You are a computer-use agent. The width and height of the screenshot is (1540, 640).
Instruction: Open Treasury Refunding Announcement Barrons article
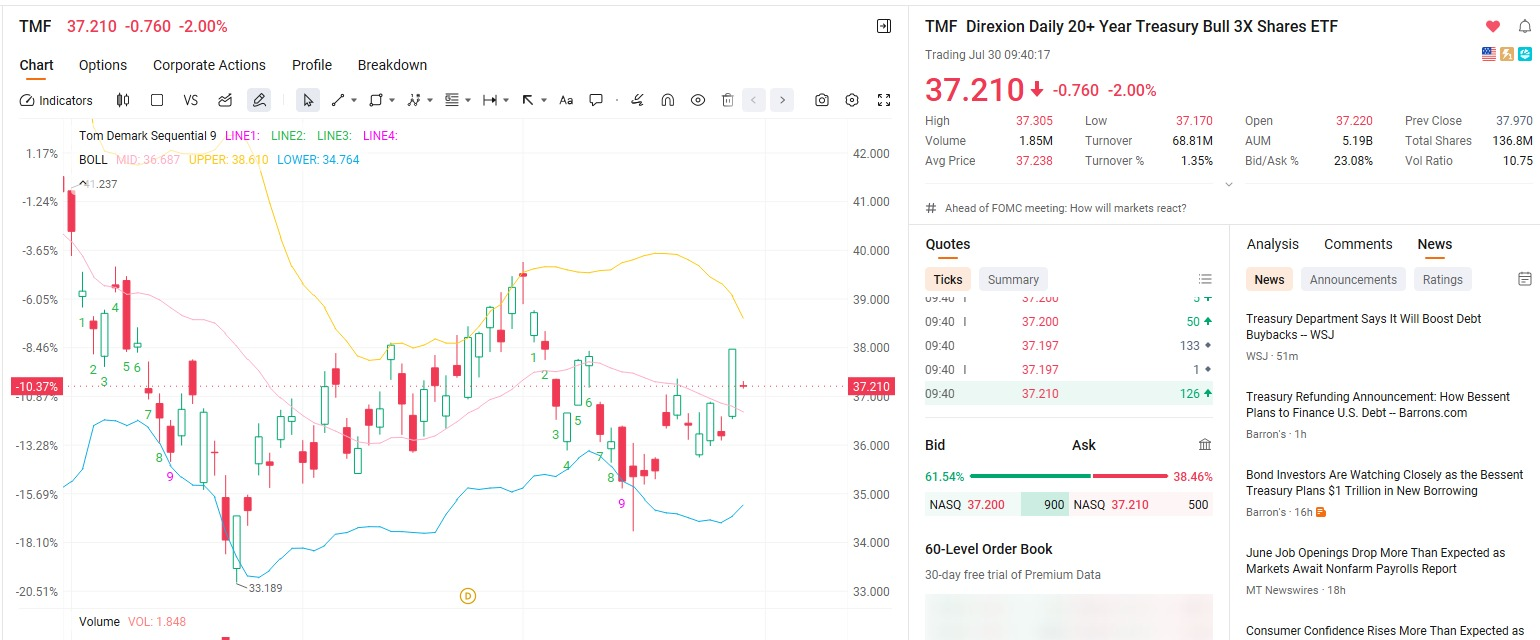click(x=1378, y=405)
